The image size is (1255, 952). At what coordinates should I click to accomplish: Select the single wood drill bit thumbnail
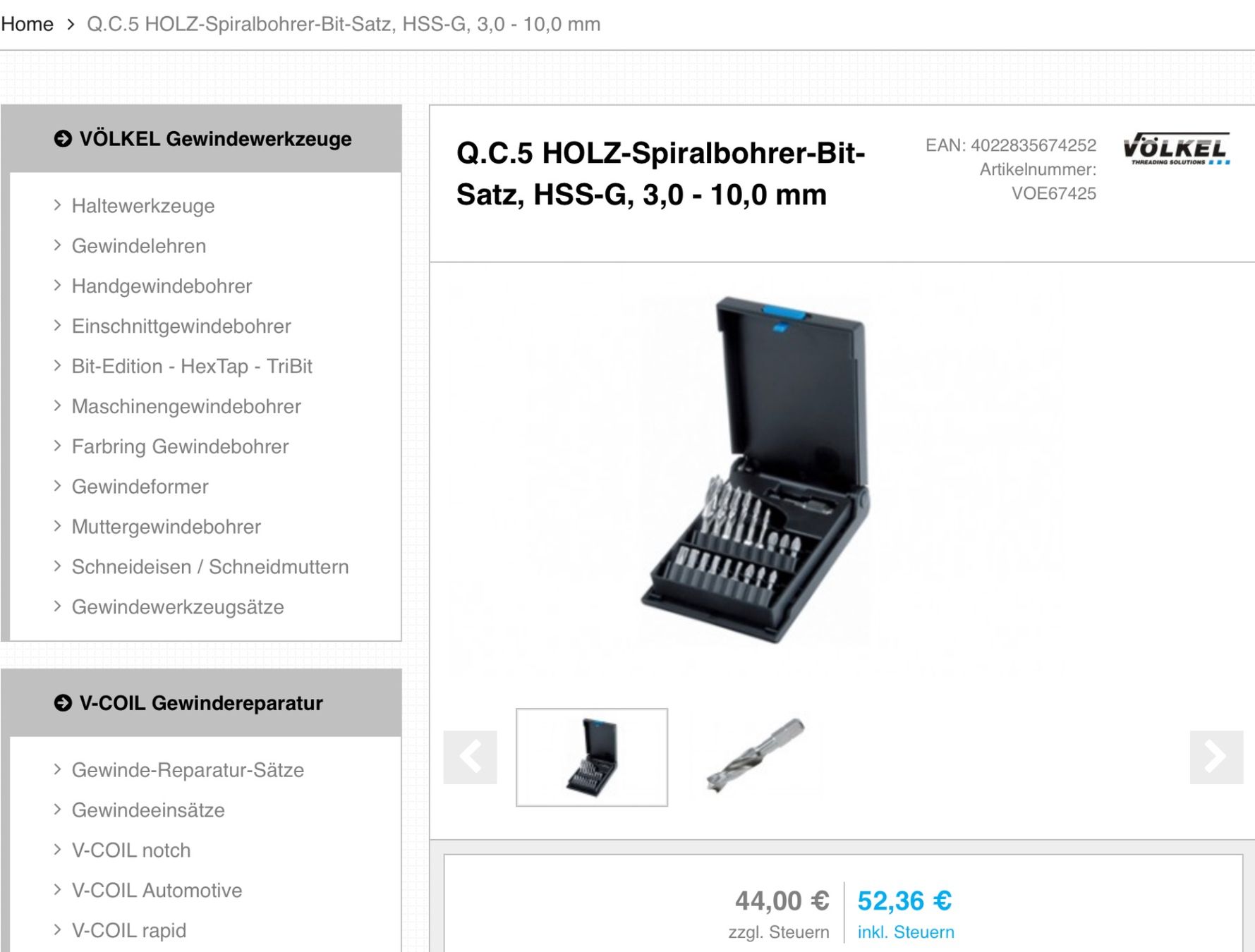756,756
